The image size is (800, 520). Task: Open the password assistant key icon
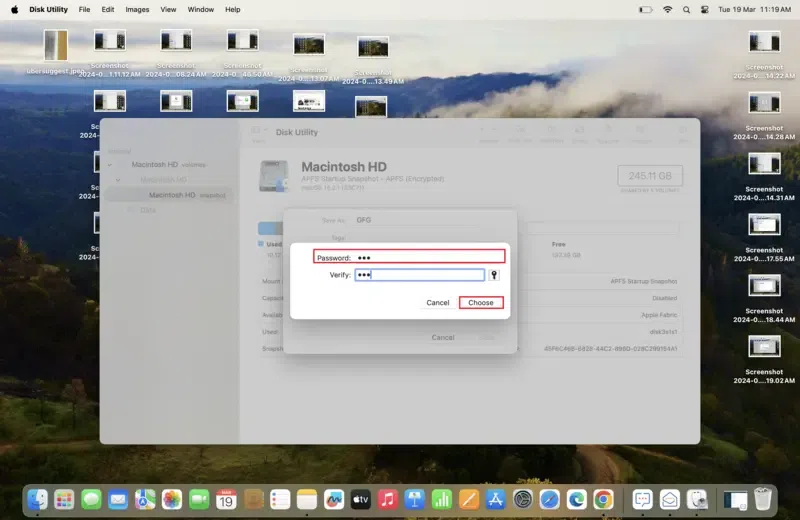click(x=494, y=275)
